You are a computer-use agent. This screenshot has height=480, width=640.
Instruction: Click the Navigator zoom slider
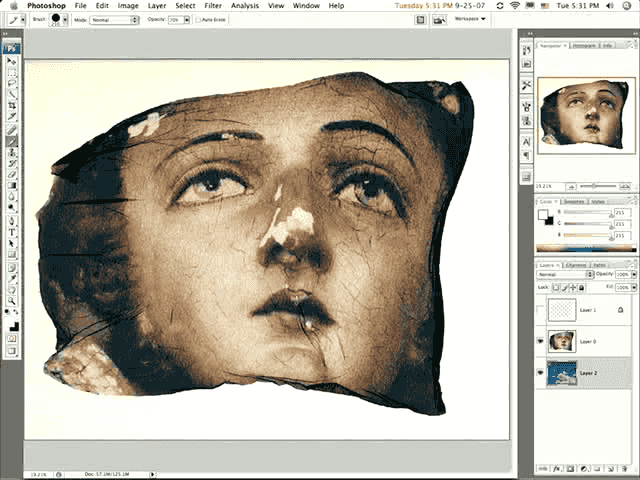pyautogui.click(x=595, y=186)
